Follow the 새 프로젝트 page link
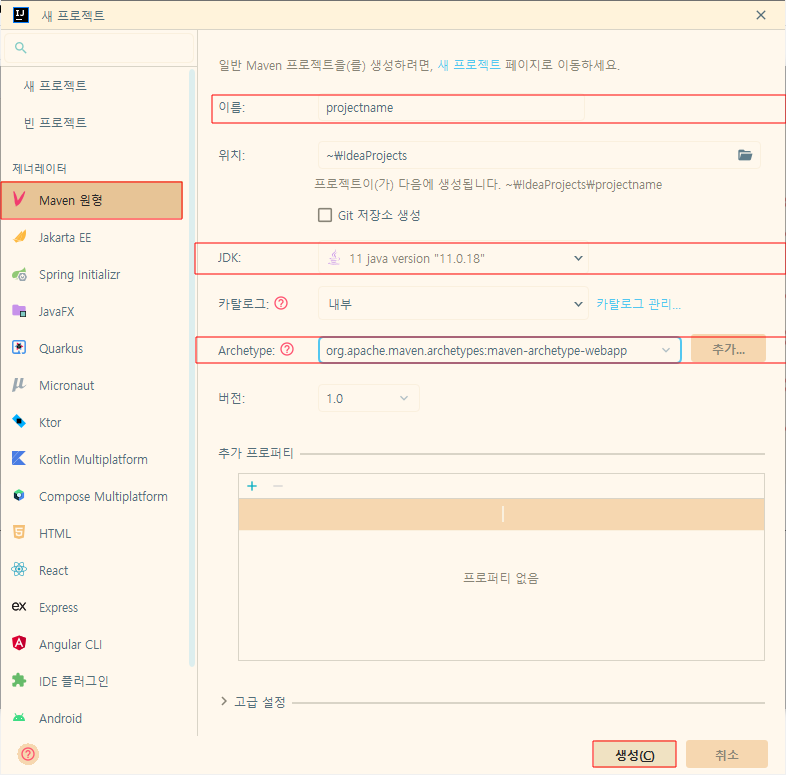786x775 pixels. tap(469, 65)
